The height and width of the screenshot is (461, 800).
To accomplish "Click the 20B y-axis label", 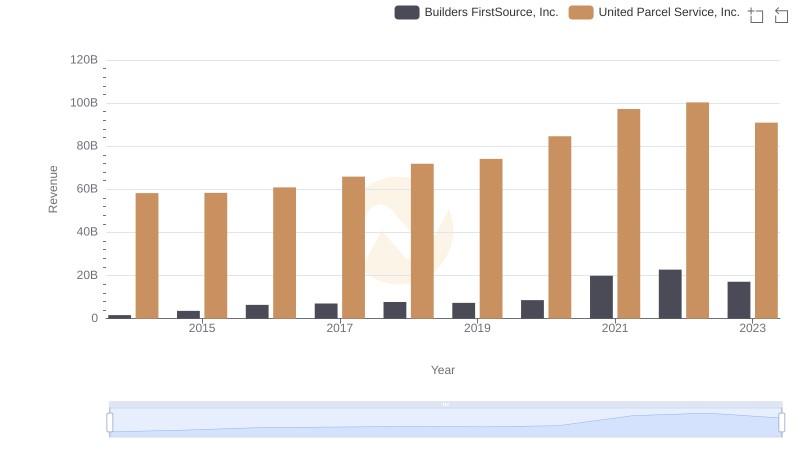I will pyautogui.click(x=87, y=275).
